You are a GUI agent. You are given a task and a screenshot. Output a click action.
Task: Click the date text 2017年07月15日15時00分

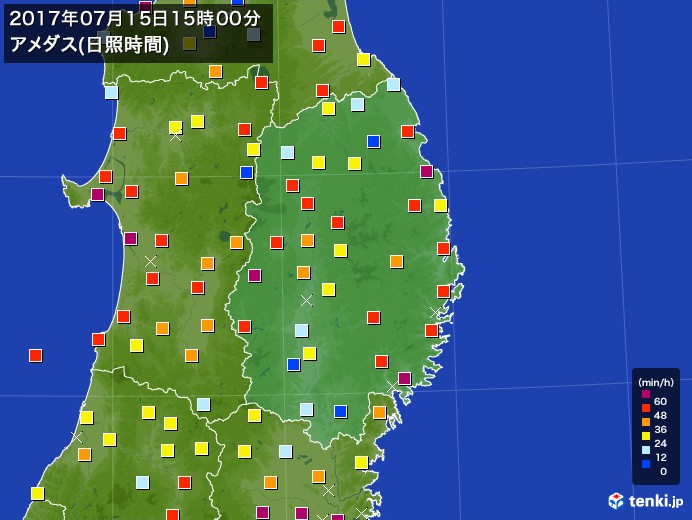click(135, 19)
